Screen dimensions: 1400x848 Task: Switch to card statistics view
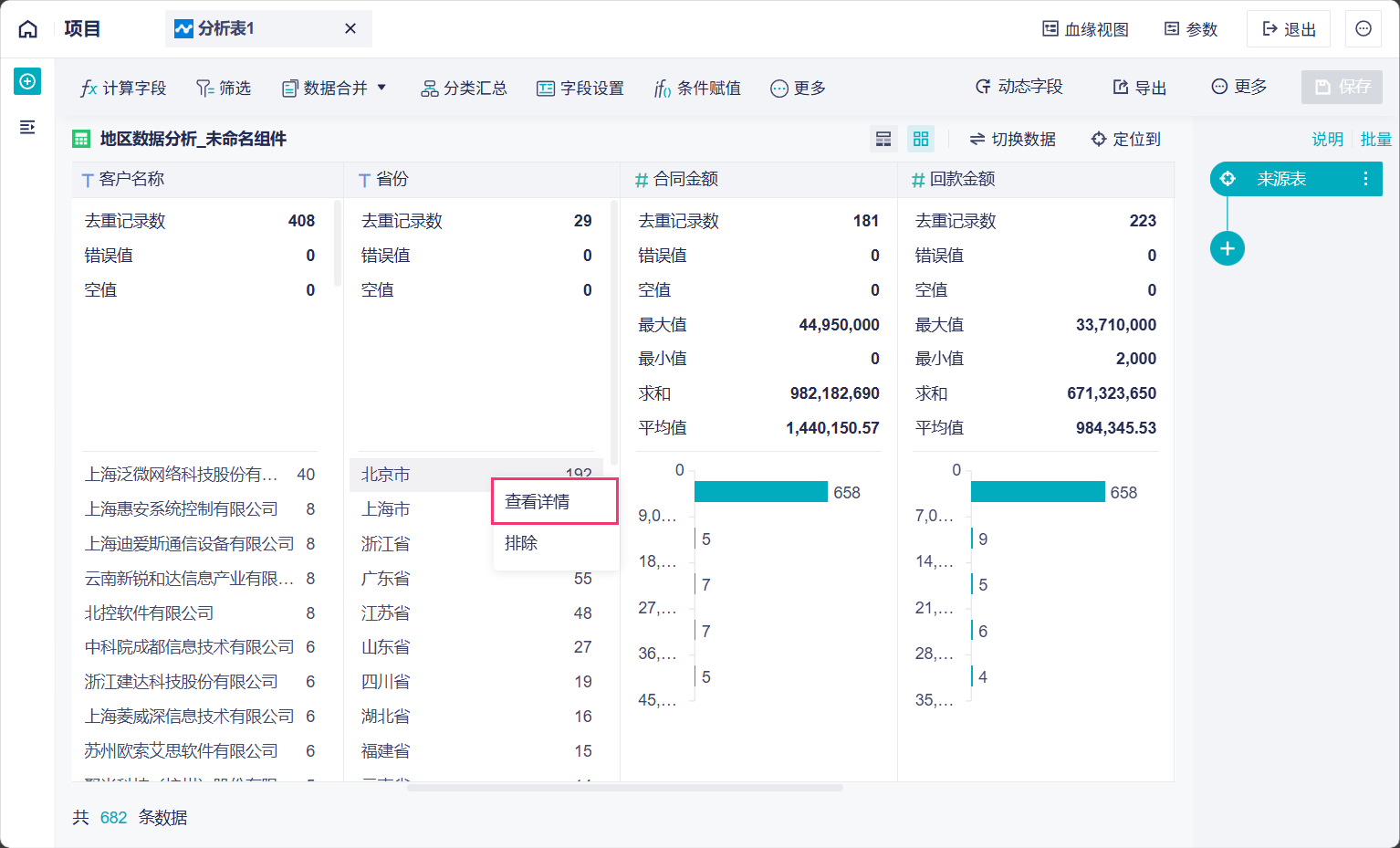[x=921, y=139]
